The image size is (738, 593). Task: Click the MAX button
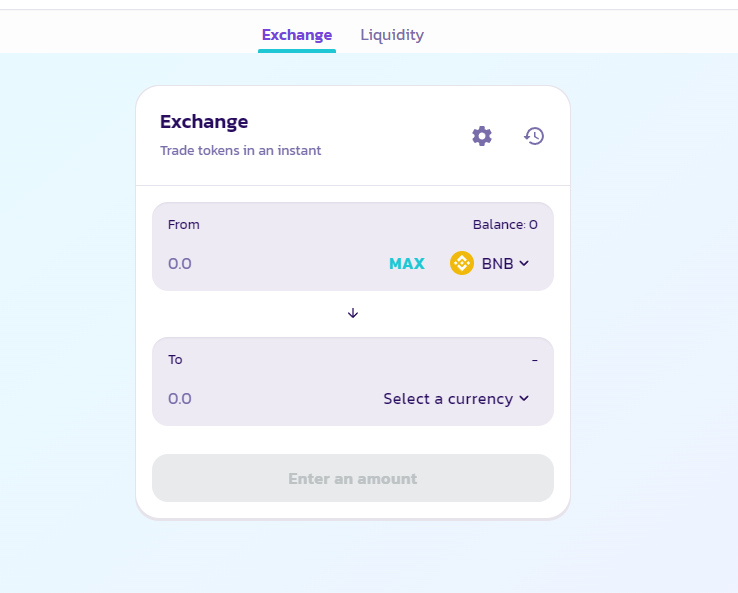[x=407, y=264]
